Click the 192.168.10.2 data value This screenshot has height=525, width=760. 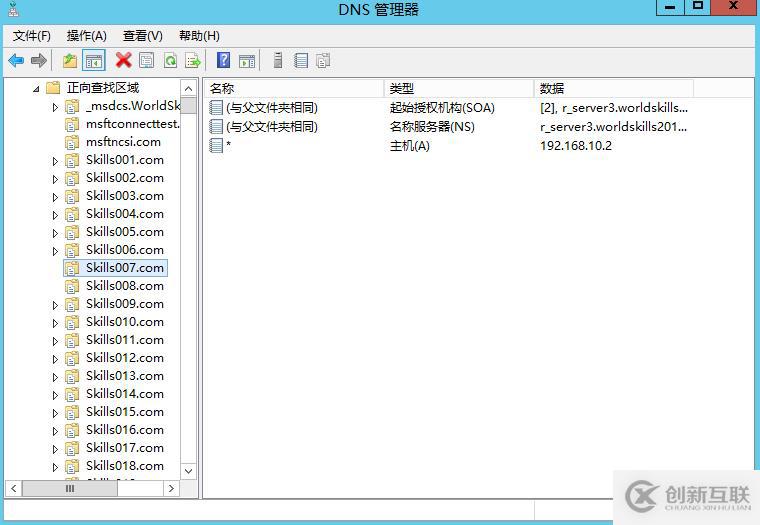[x=576, y=145]
